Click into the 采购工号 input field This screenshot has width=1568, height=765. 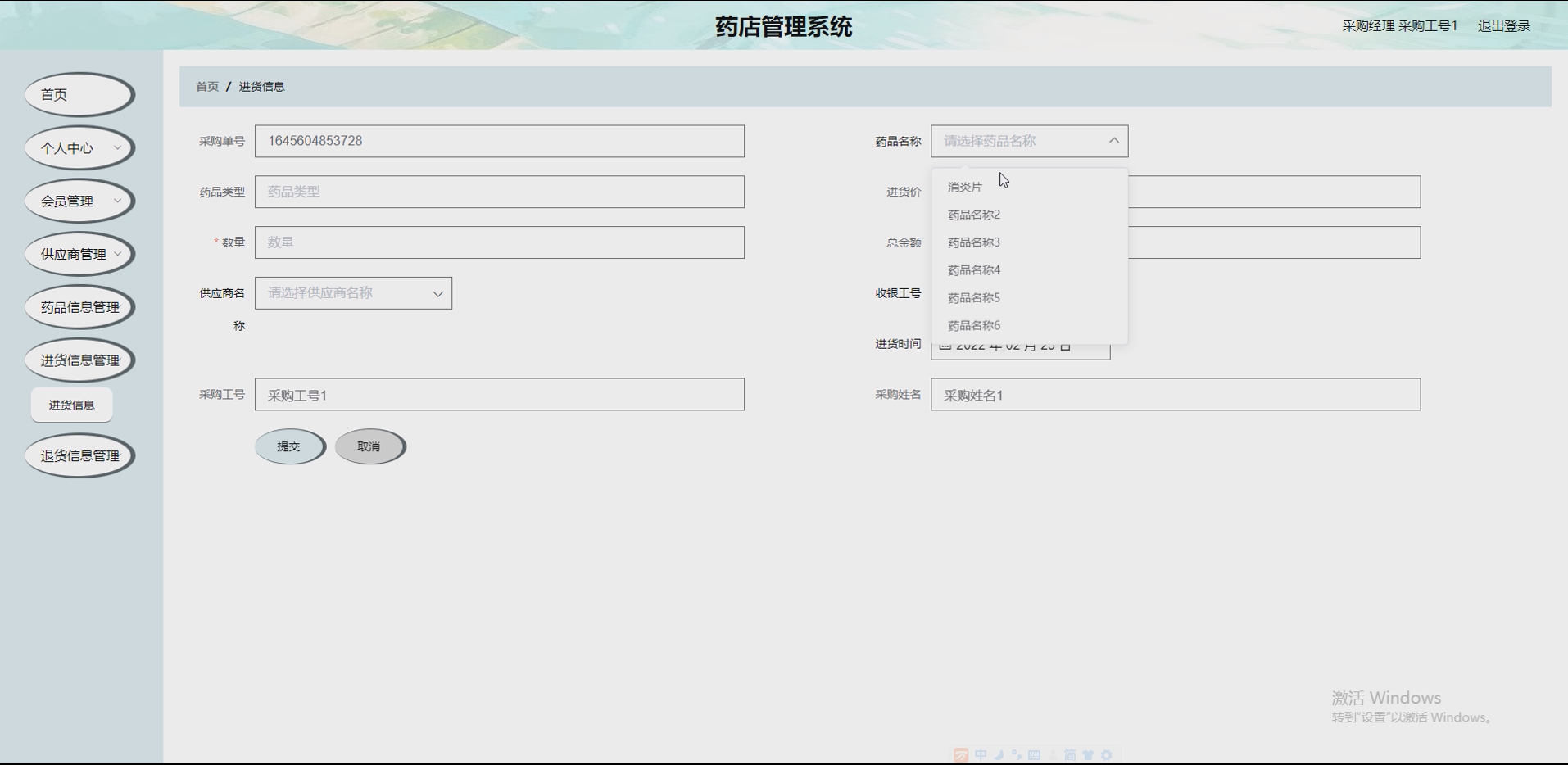pos(500,395)
